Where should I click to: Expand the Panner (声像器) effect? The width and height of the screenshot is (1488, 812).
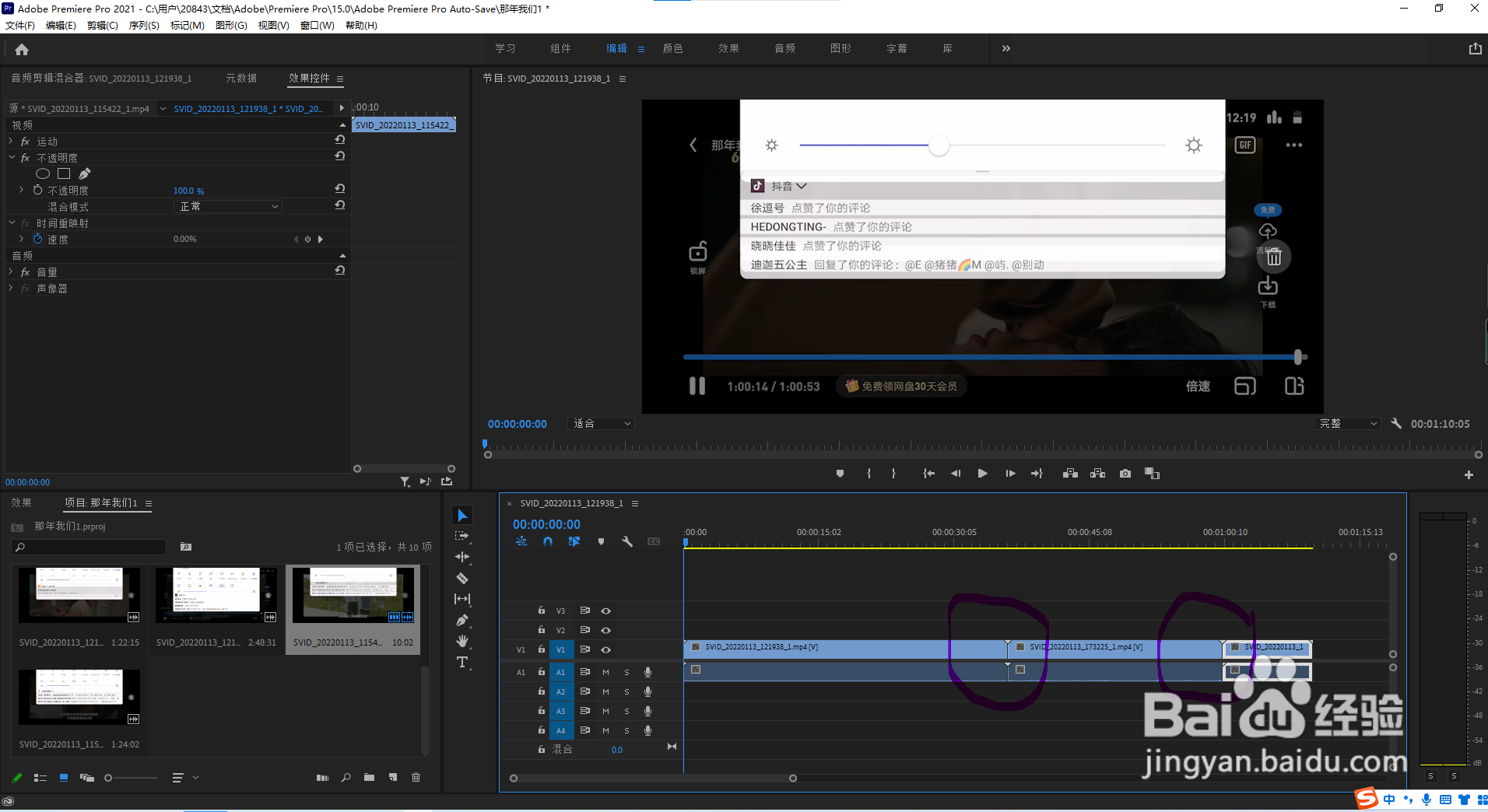(x=11, y=289)
